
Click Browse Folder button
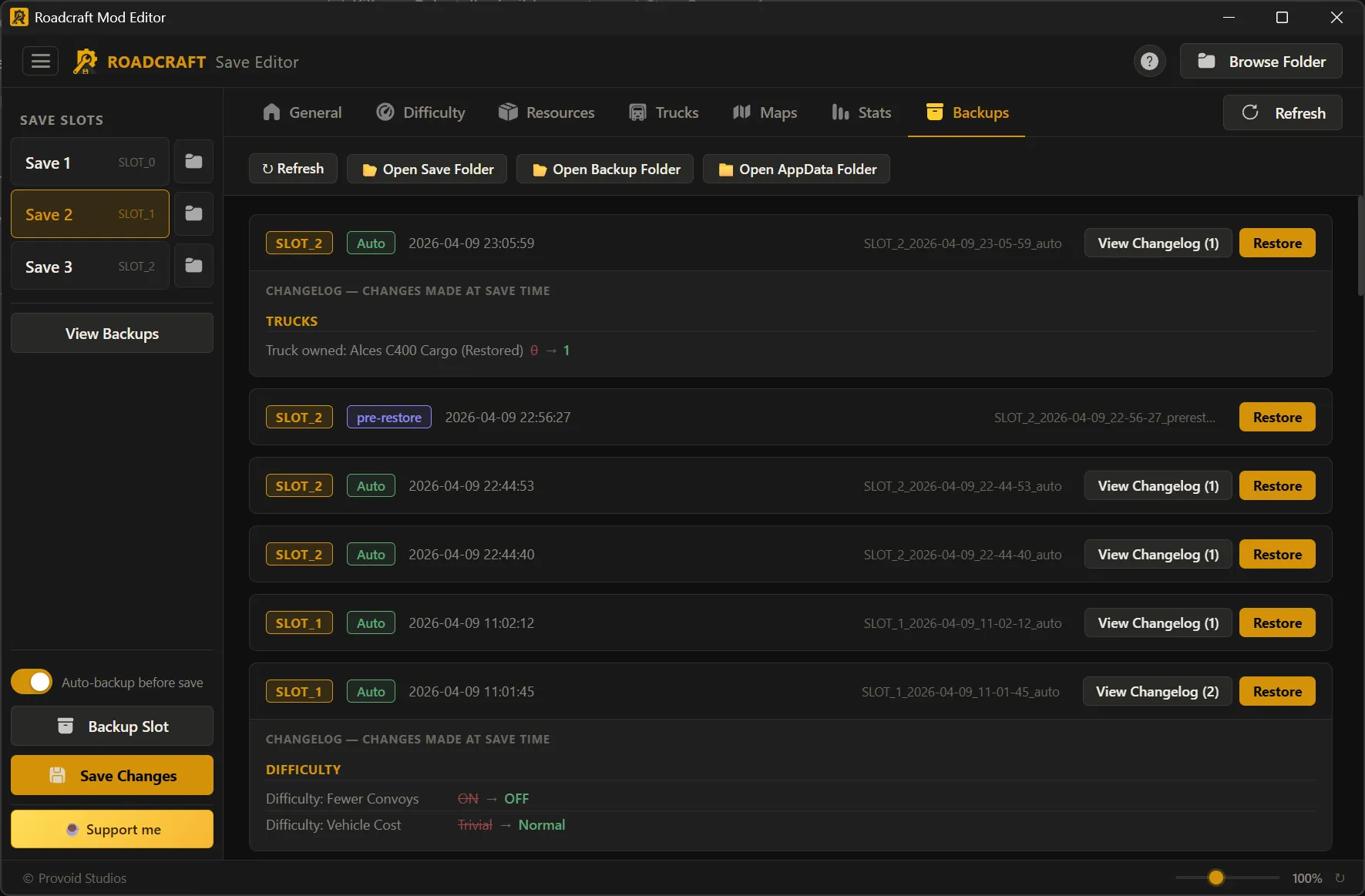pyautogui.click(x=1261, y=62)
